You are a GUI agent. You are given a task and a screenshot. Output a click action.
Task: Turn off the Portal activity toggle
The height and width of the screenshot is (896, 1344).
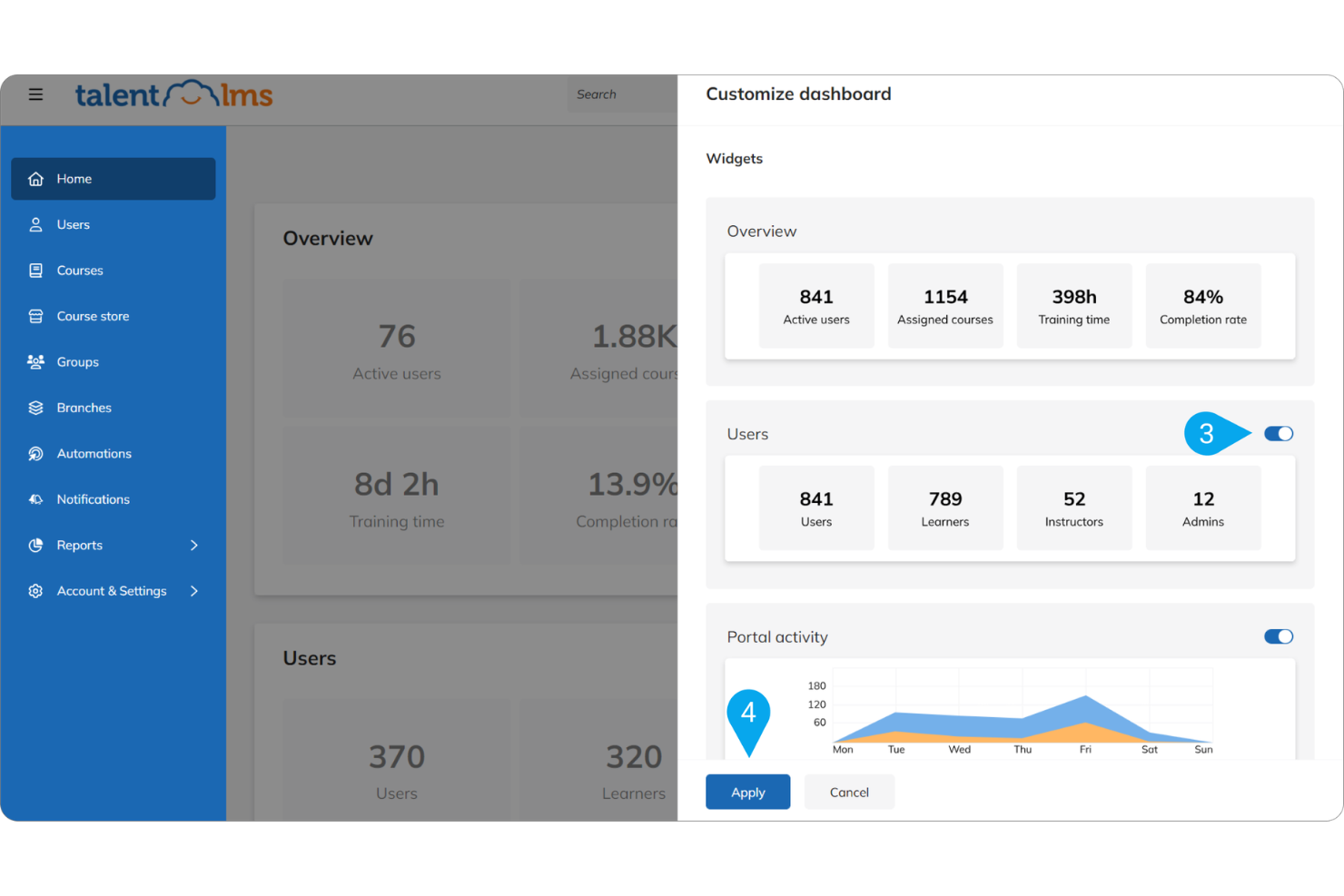pyautogui.click(x=1279, y=636)
